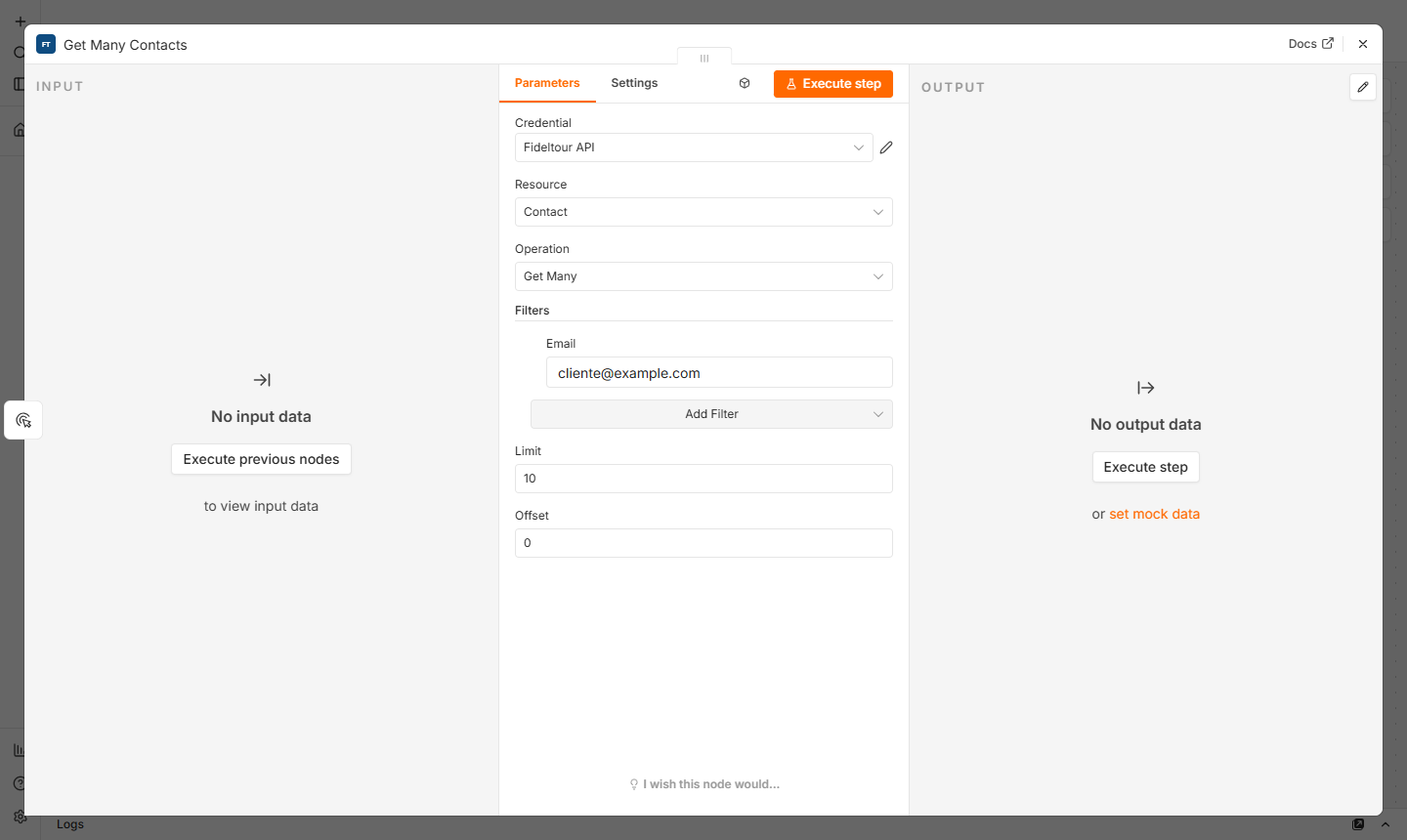1407x840 pixels.
Task: Click the Offset input field
Action: (x=703, y=543)
